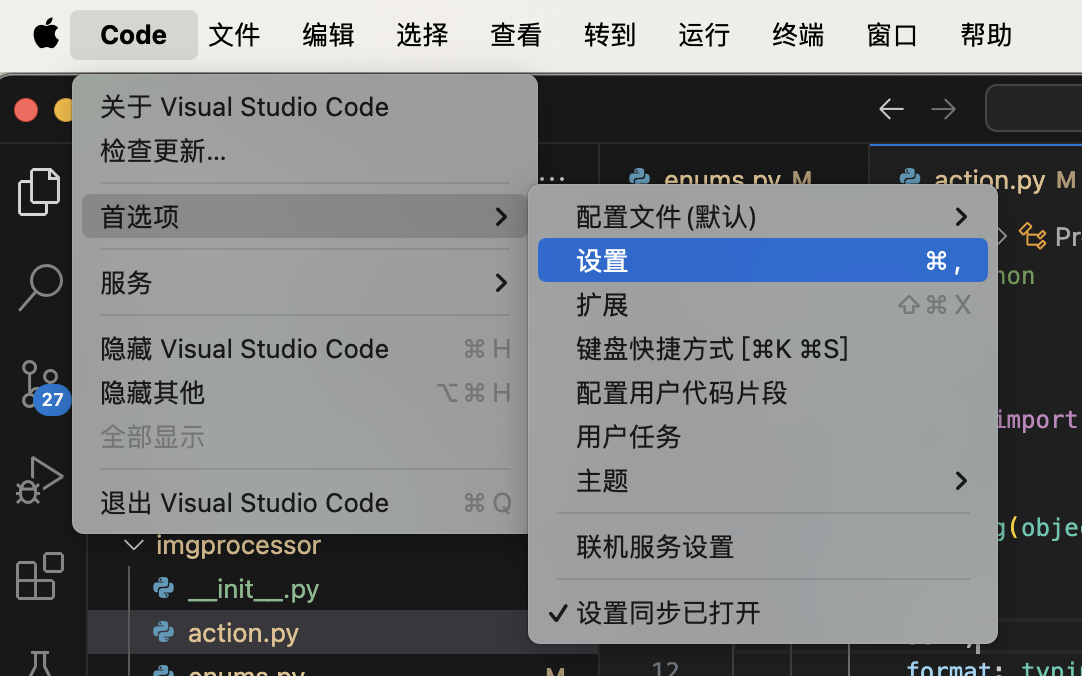Open the 运行 menu
Viewport: 1082px width, 676px height.
[703, 34]
